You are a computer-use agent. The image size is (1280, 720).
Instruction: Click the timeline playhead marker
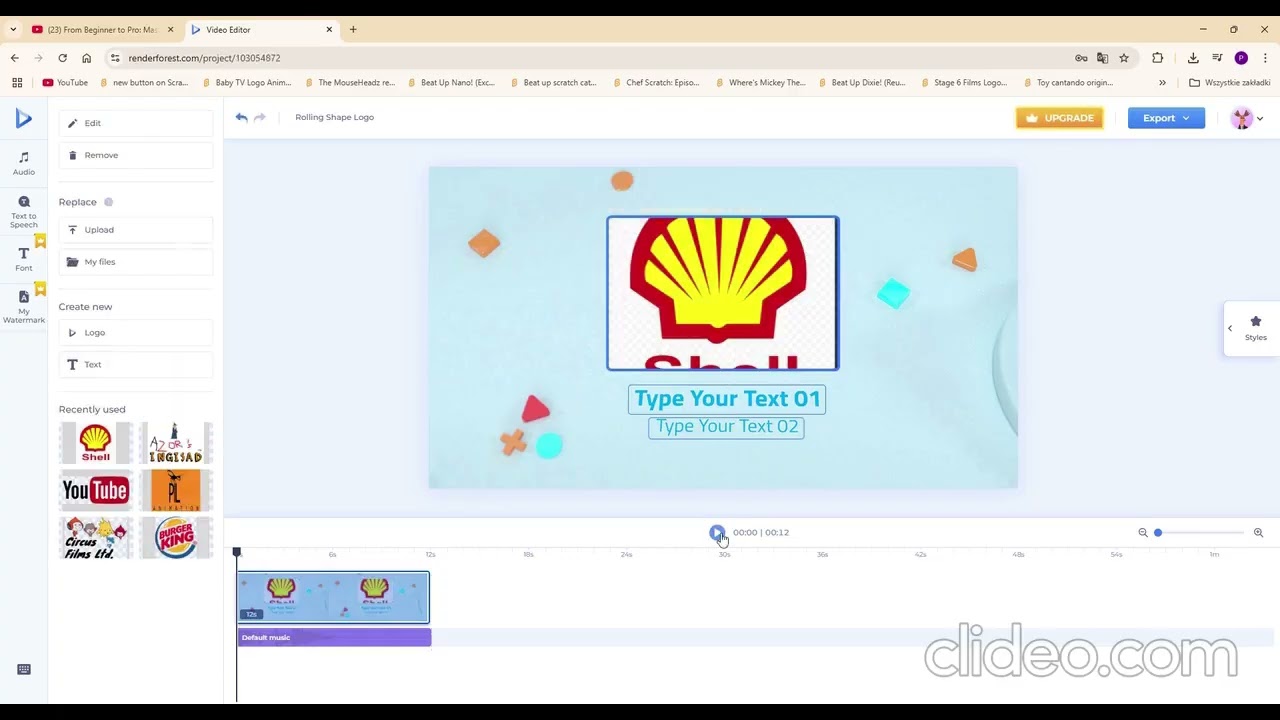click(237, 552)
